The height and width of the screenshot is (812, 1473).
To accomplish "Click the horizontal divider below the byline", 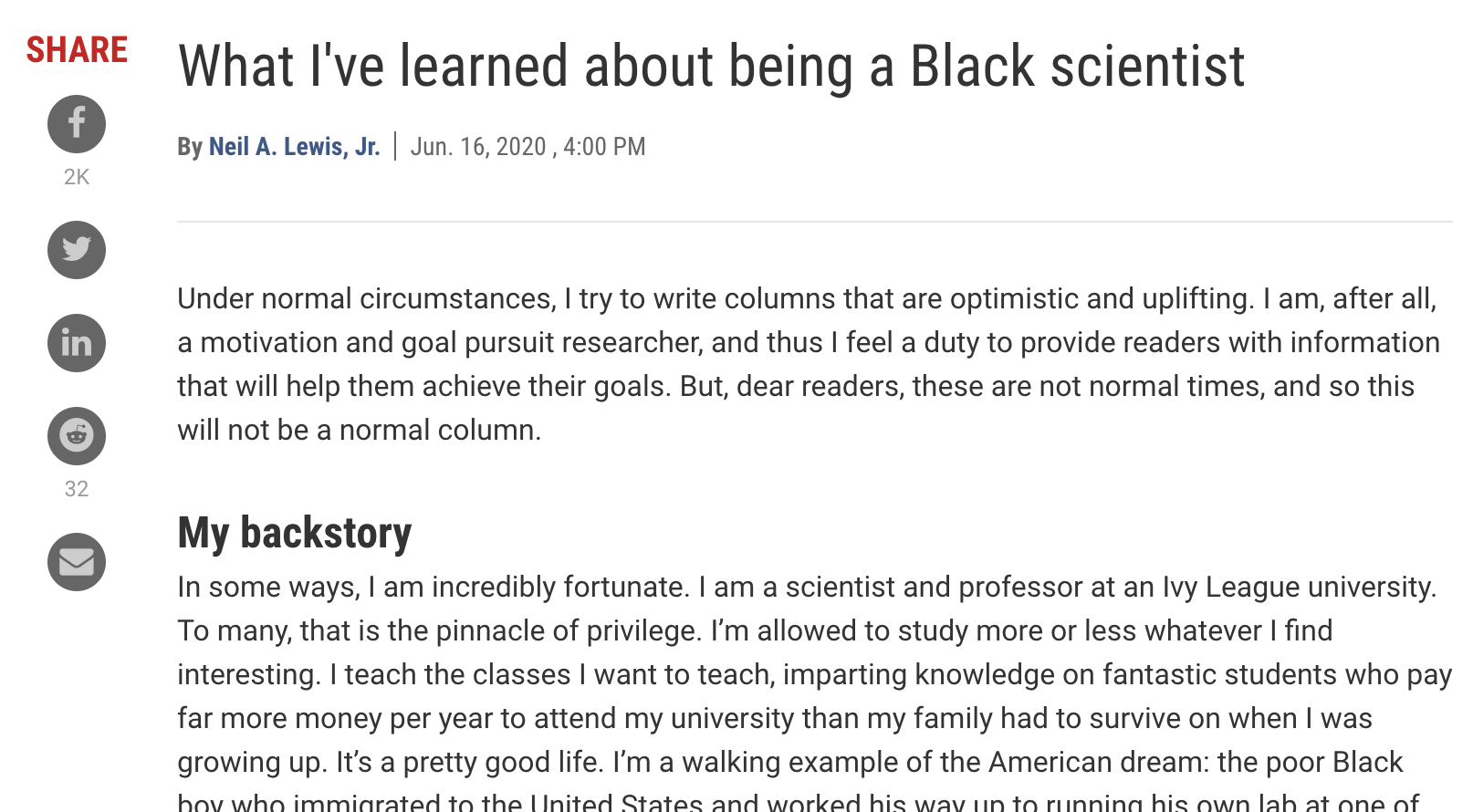I will [x=814, y=222].
